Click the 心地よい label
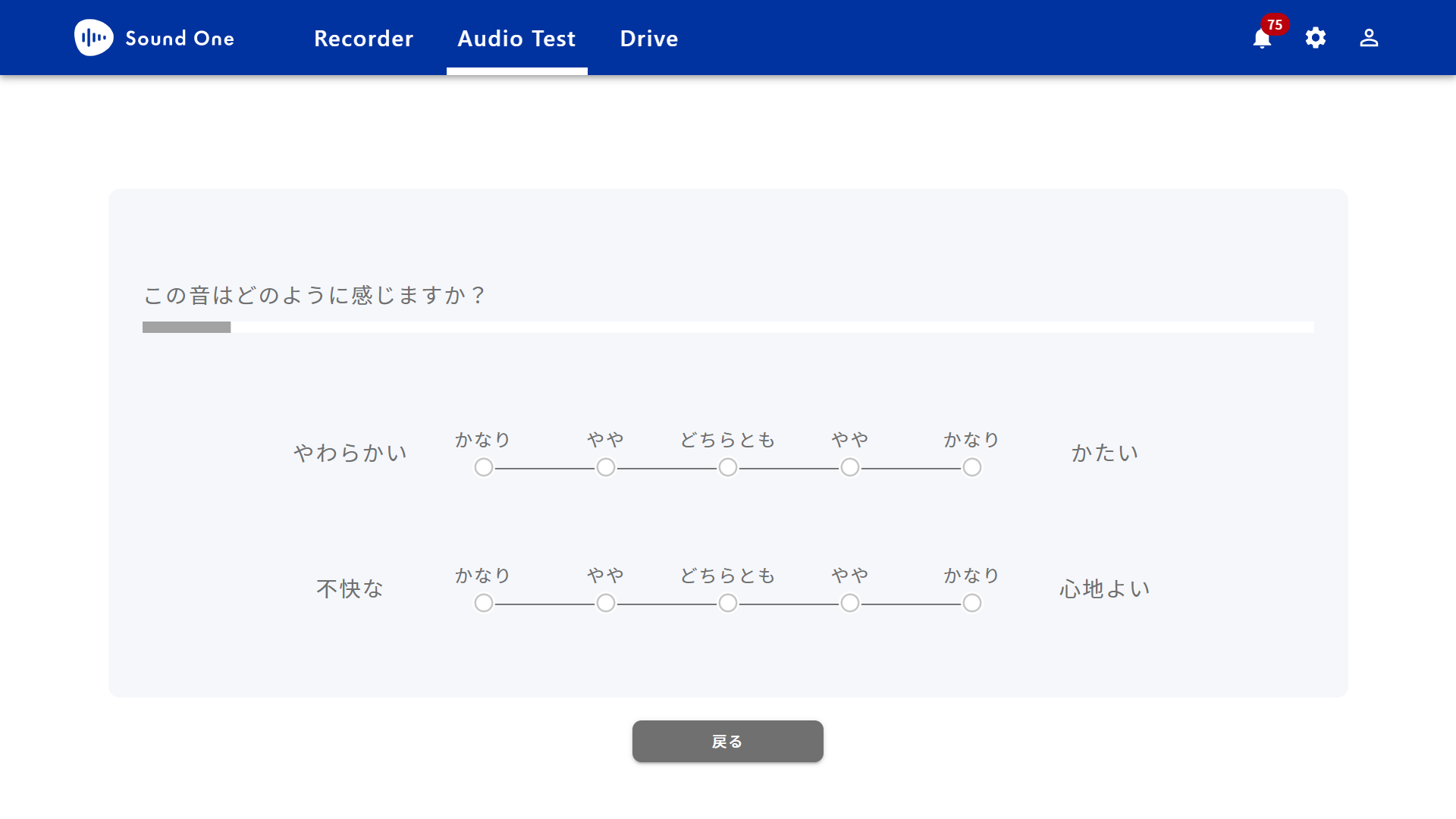1456x819 pixels. [1105, 589]
